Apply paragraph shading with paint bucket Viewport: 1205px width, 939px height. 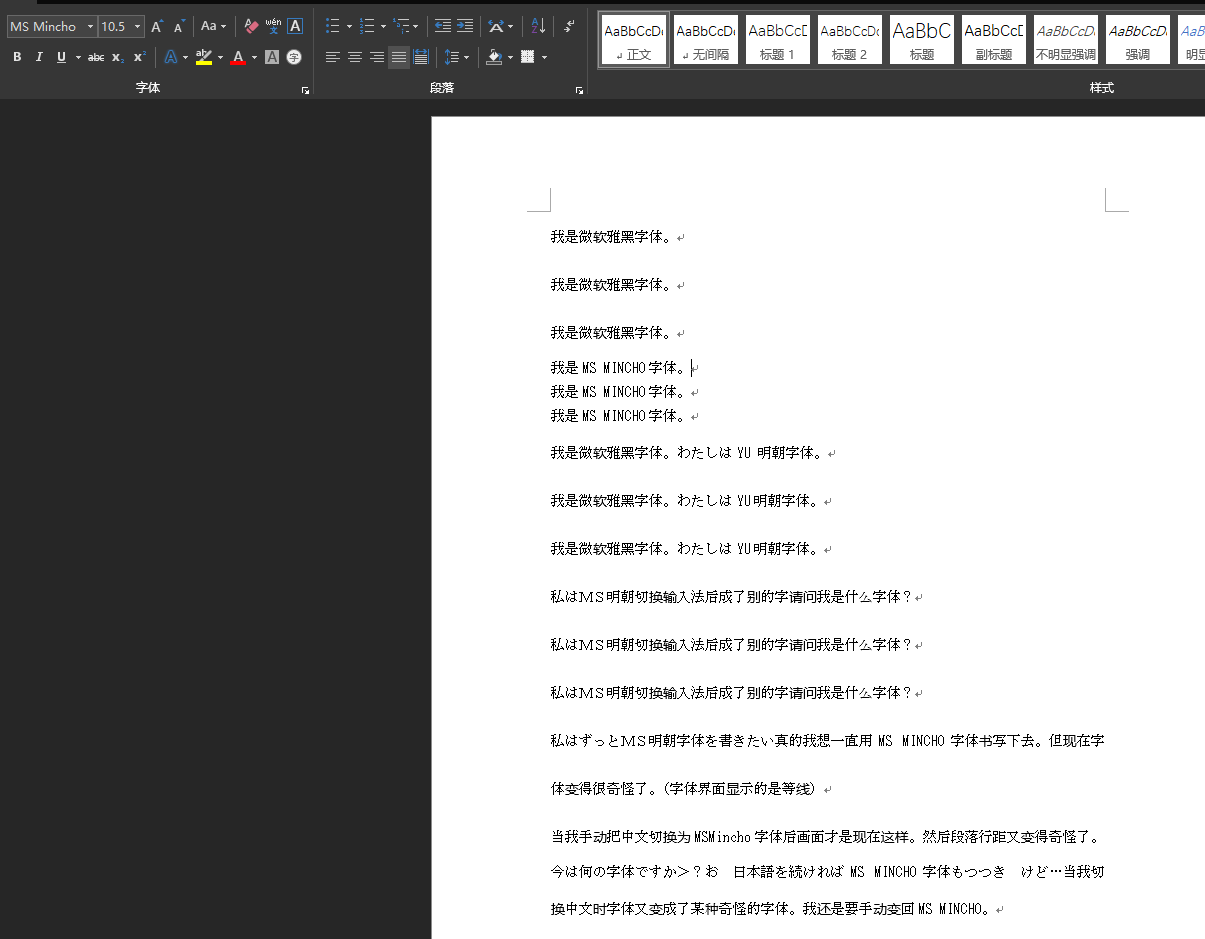click(x=494, y=57)
